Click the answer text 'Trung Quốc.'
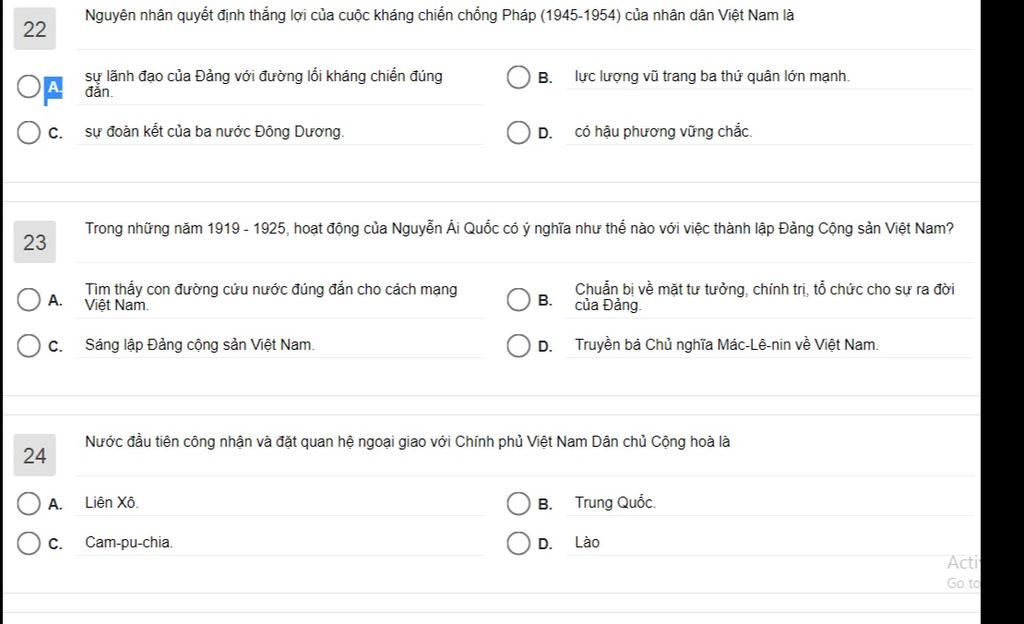 click(x=615, y=503)
